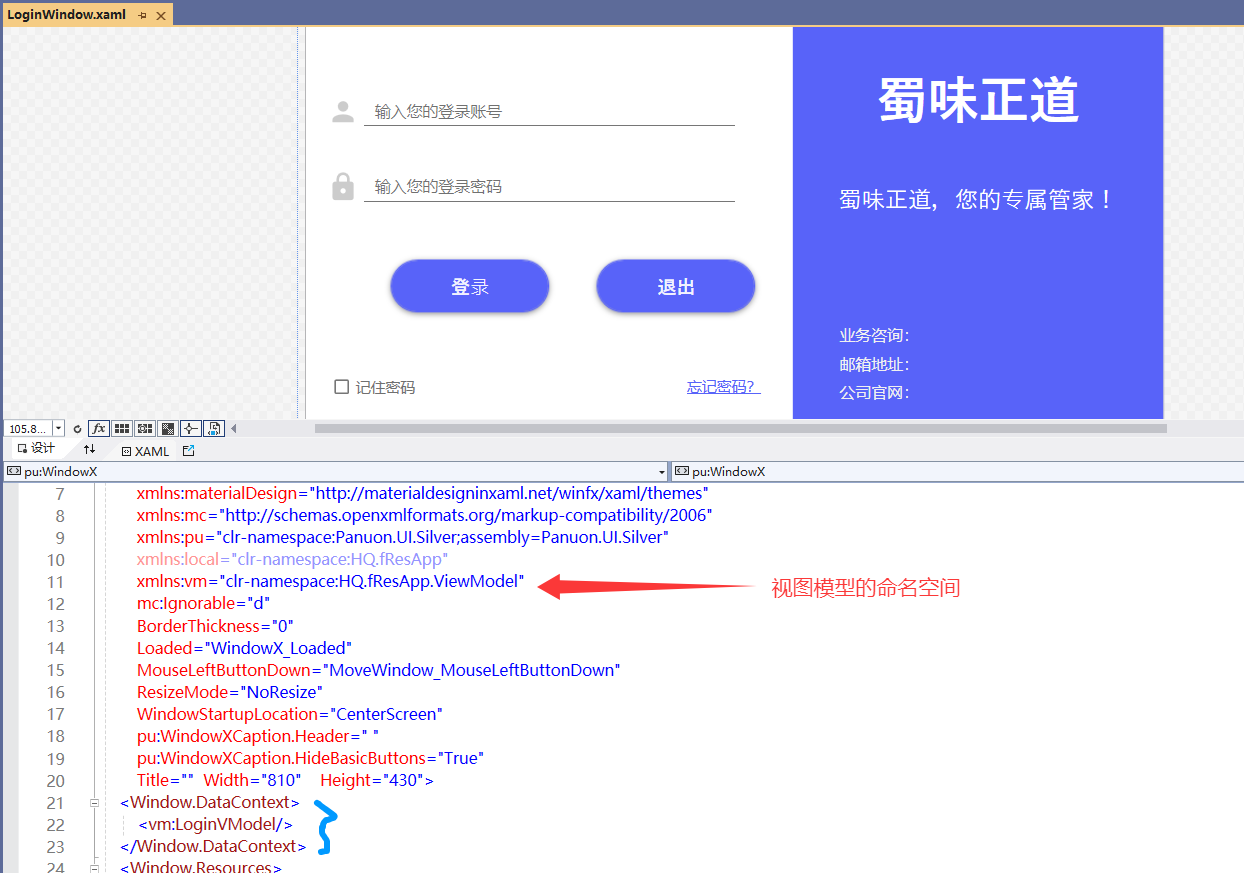The width and height of the screenshot is (1244, 873).
Task: Click the pu:WindowXCaption.Header line
Action: (258, 736)
